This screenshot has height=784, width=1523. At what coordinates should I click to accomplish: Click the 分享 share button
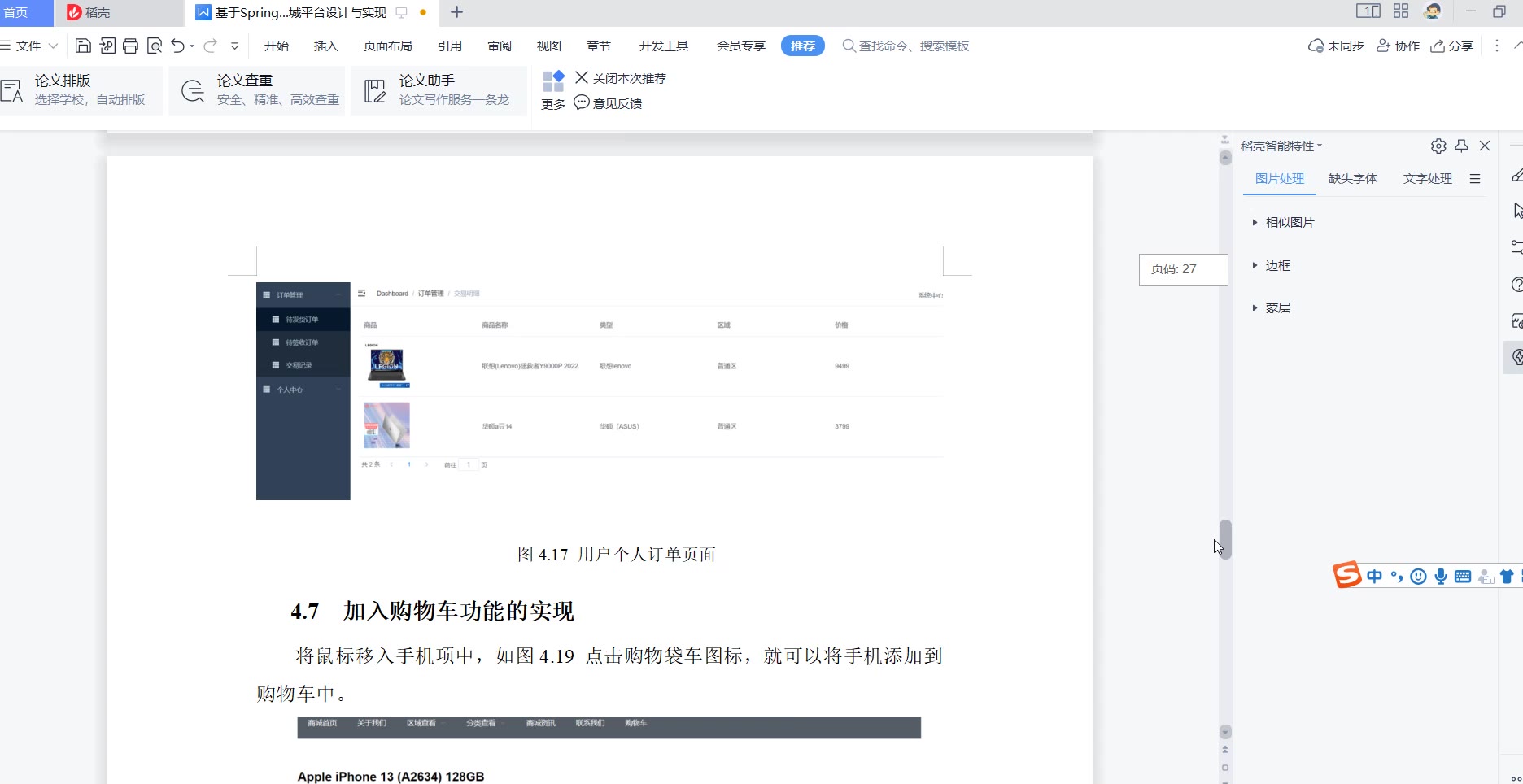pyautogui.click(x=1452, y=46)
